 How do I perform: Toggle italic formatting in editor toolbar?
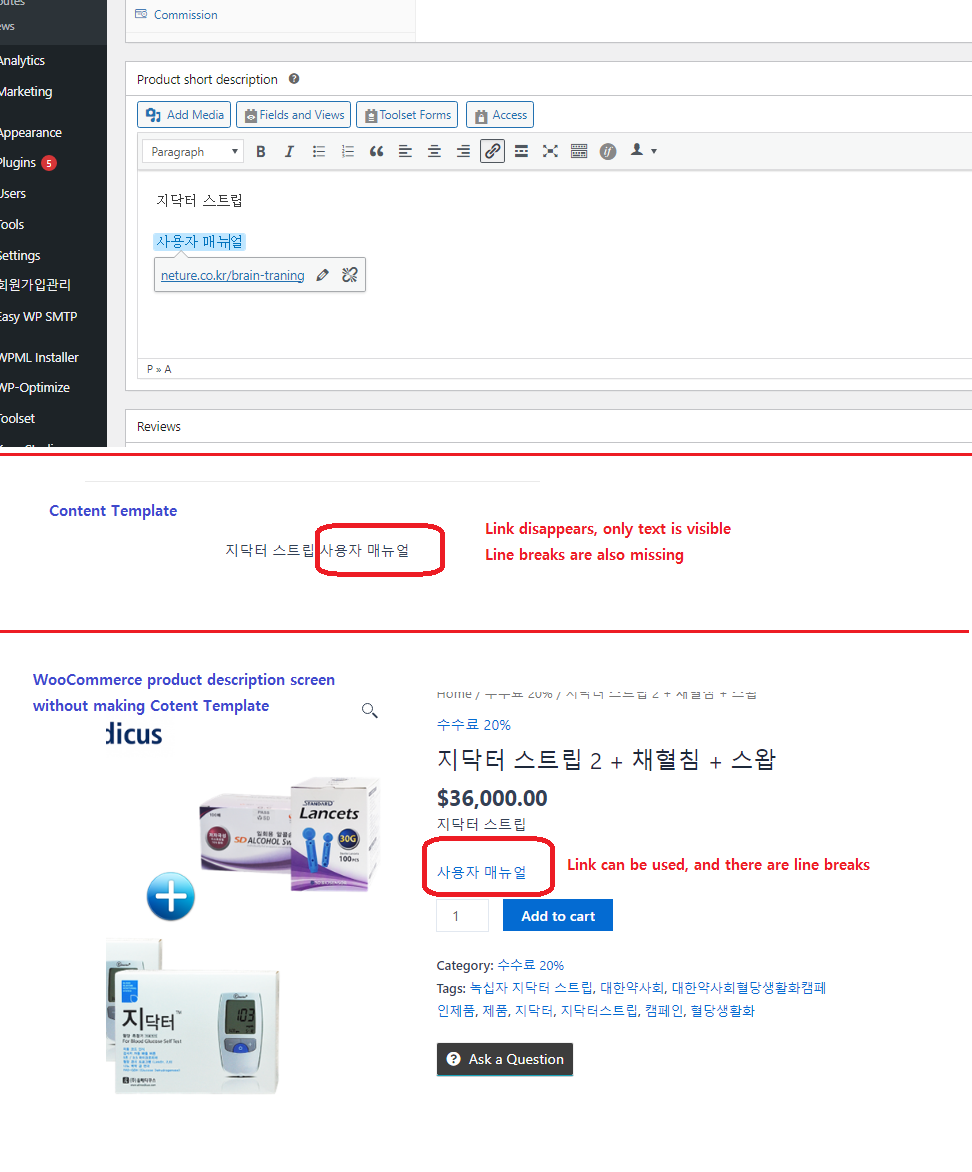289,152
